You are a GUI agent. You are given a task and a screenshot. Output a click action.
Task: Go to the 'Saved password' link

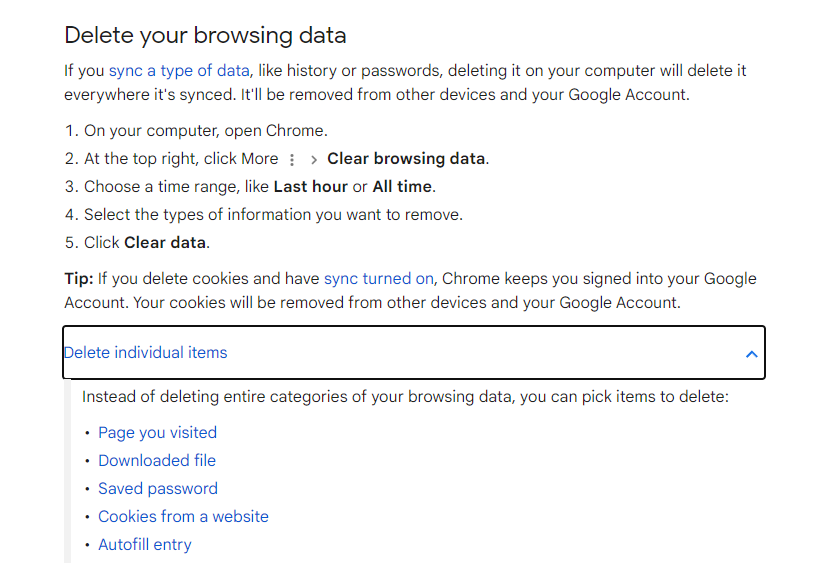pyautogui.click(x=158, y=489)
